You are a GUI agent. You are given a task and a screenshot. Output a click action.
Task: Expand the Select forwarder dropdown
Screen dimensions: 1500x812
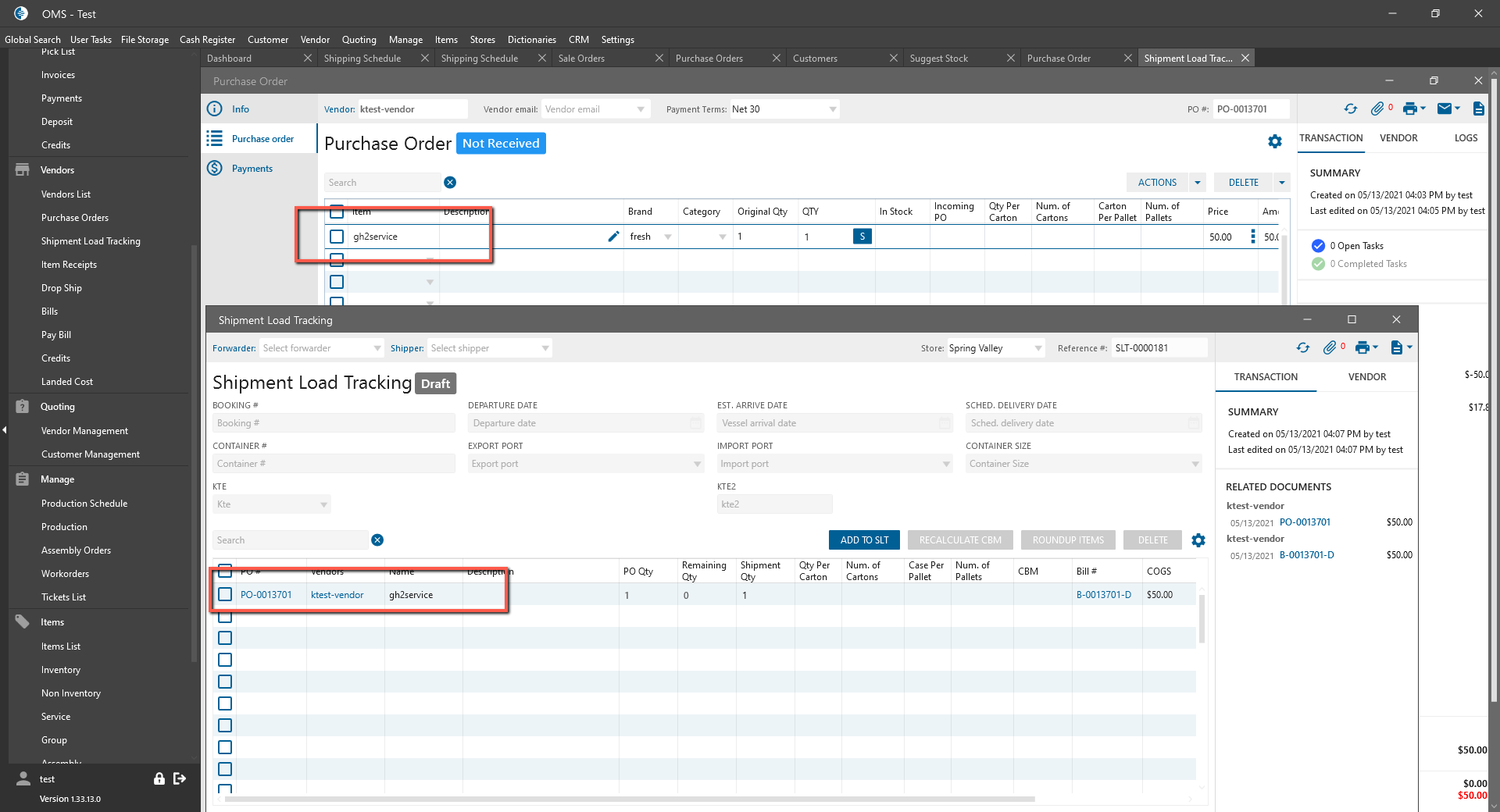pos(377,348)
